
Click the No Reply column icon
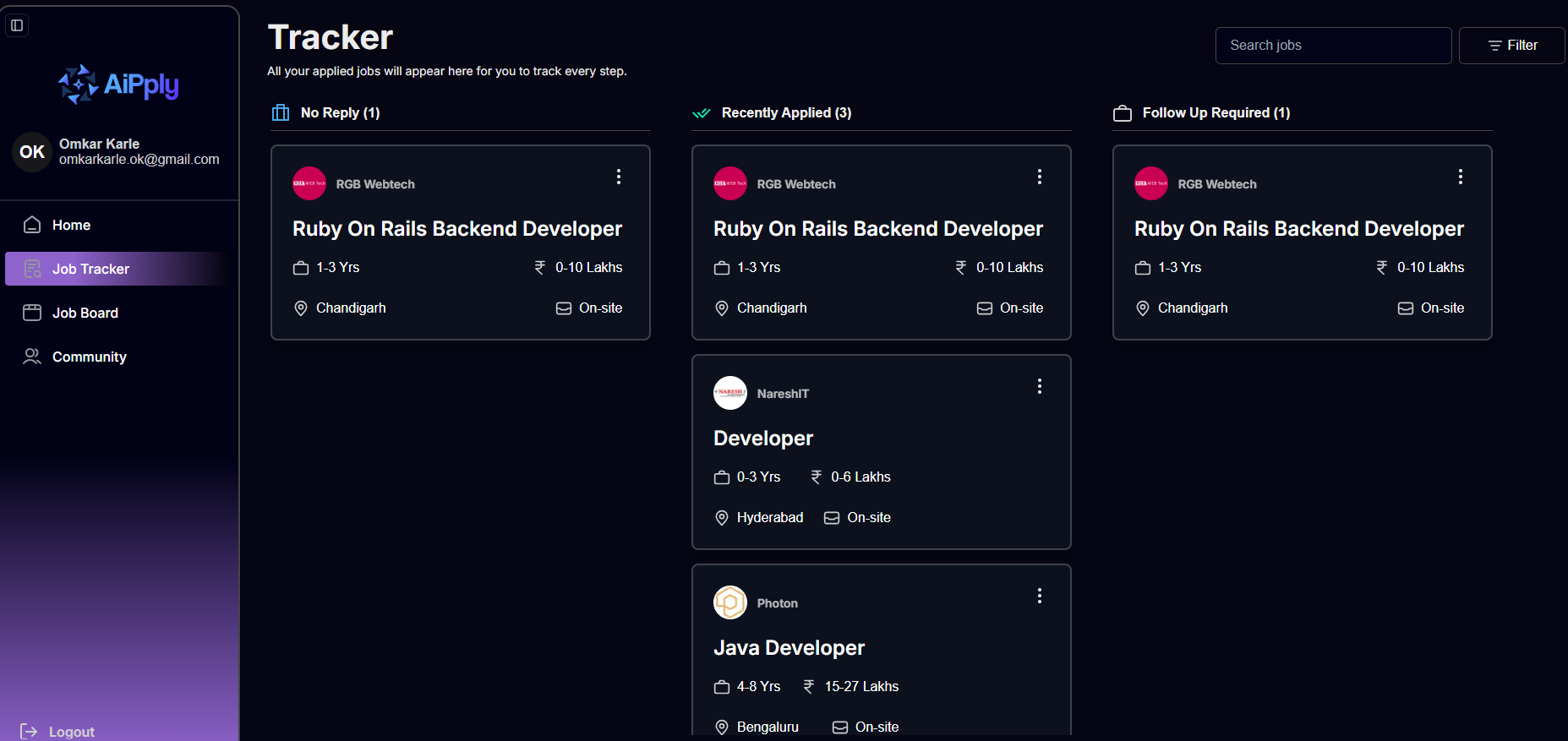pyautogui.click(x=281, y=112)
